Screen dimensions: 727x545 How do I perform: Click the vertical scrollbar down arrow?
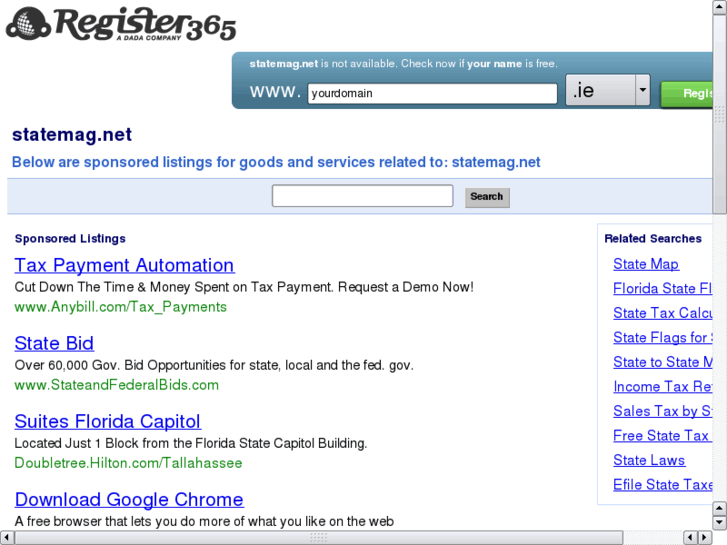719,523
